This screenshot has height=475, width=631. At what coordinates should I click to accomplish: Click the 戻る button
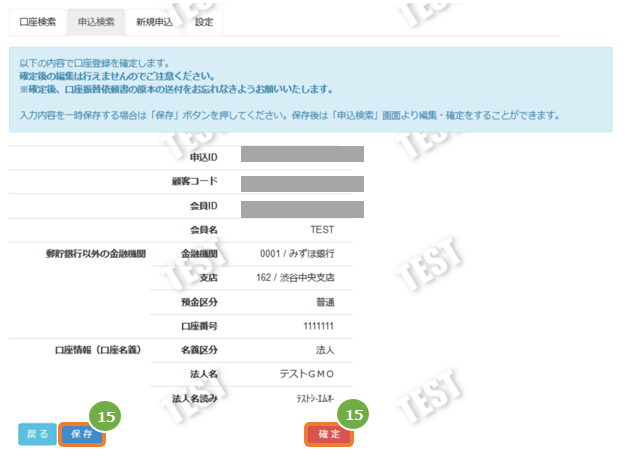[37, 434]
